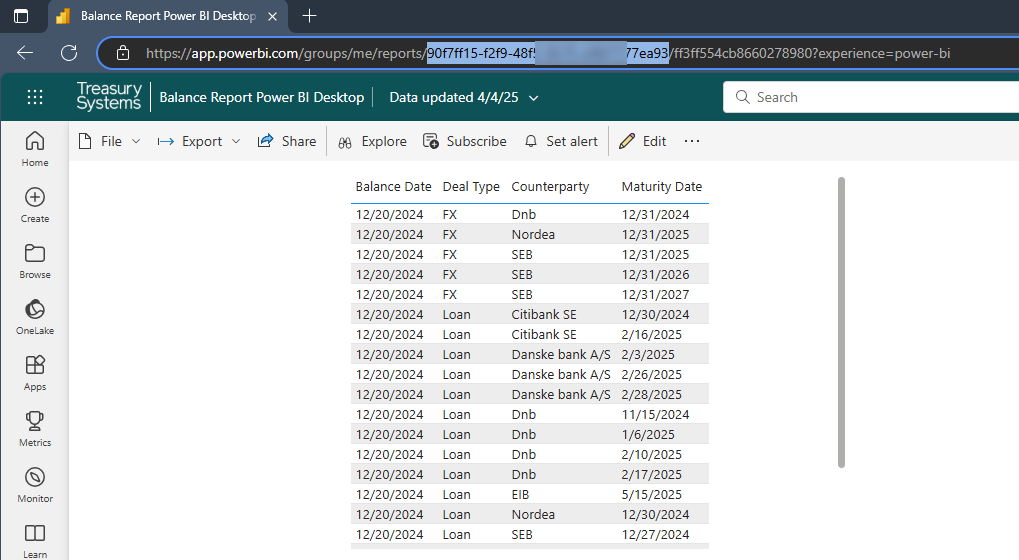
Task: Click the maturity date 12/31/2024
Action: coord(655,214)
